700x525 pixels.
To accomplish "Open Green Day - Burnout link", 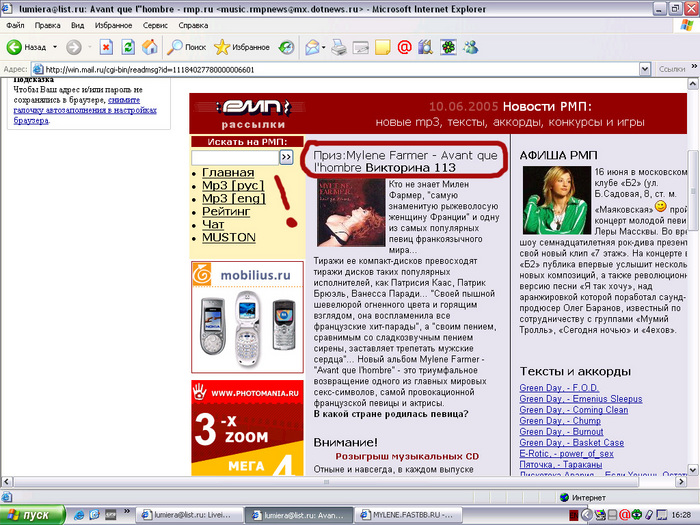I will pyautogui.click(x=561, y=432).
